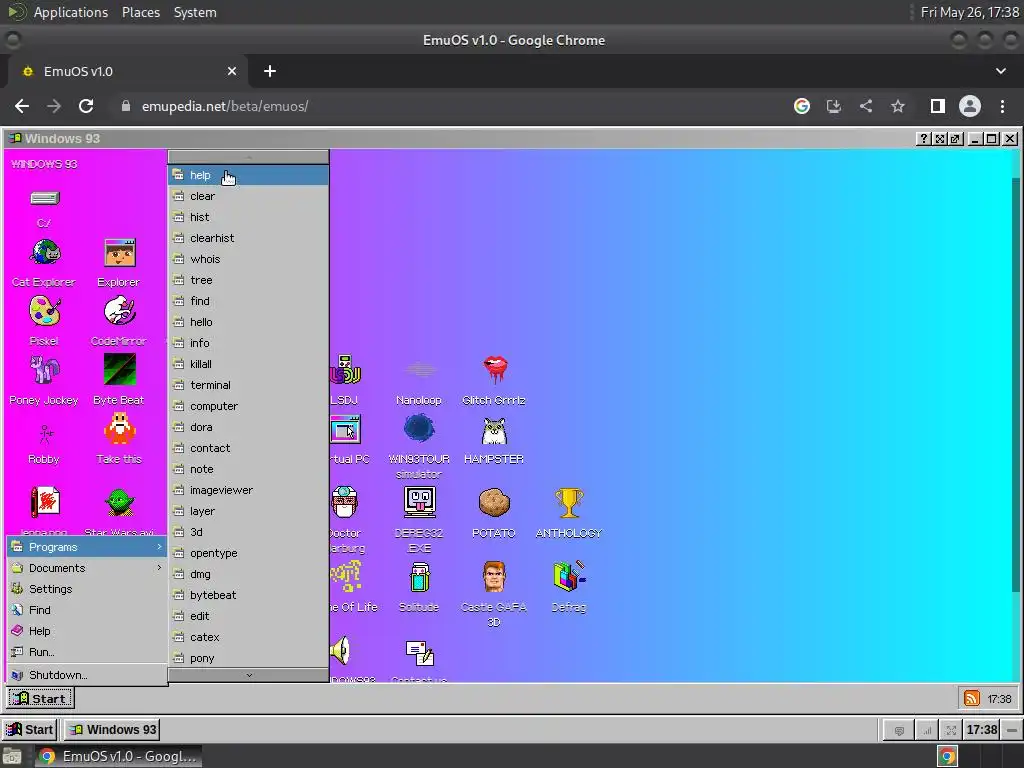Choose pony in the programs list
This screenshot has width=1024, height=768.
pyautogui.click(x=248, y=658)
